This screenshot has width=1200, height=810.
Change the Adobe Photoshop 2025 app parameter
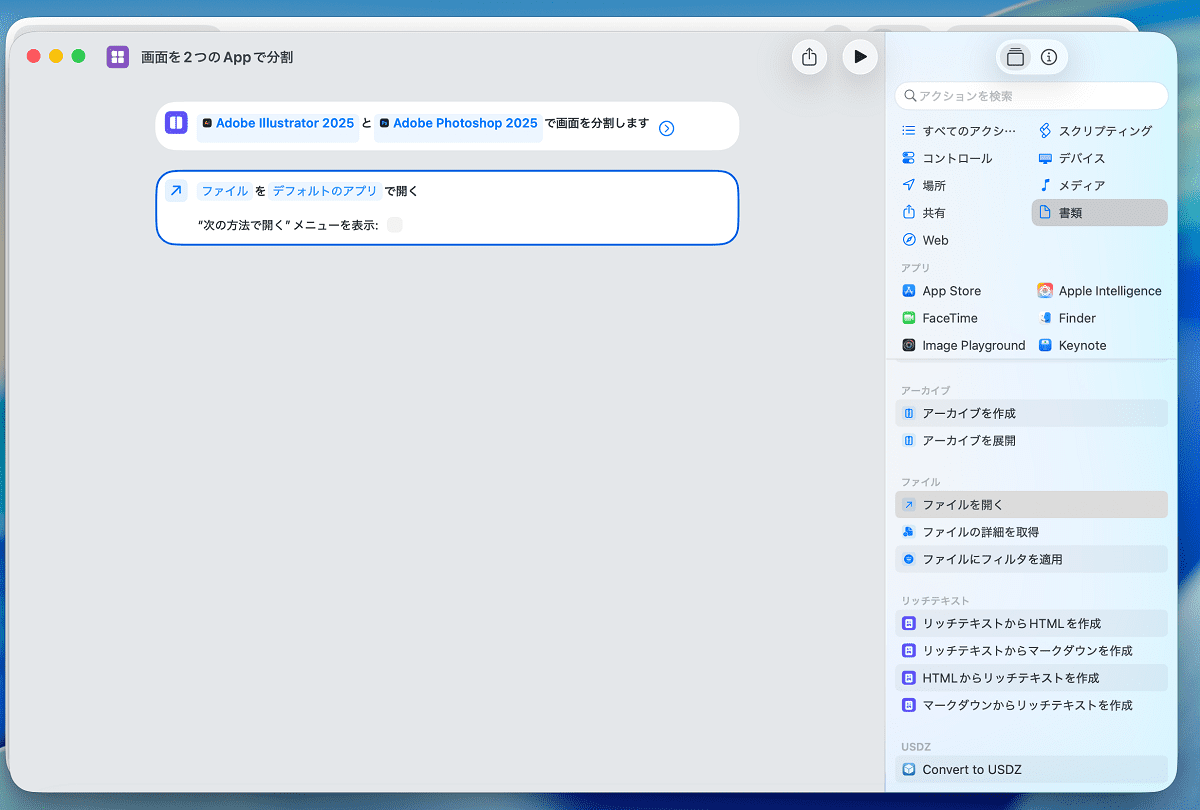click(458, 124)
